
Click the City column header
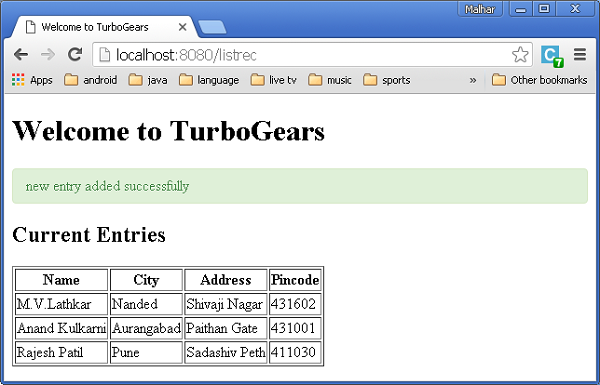tap(146, 280)
